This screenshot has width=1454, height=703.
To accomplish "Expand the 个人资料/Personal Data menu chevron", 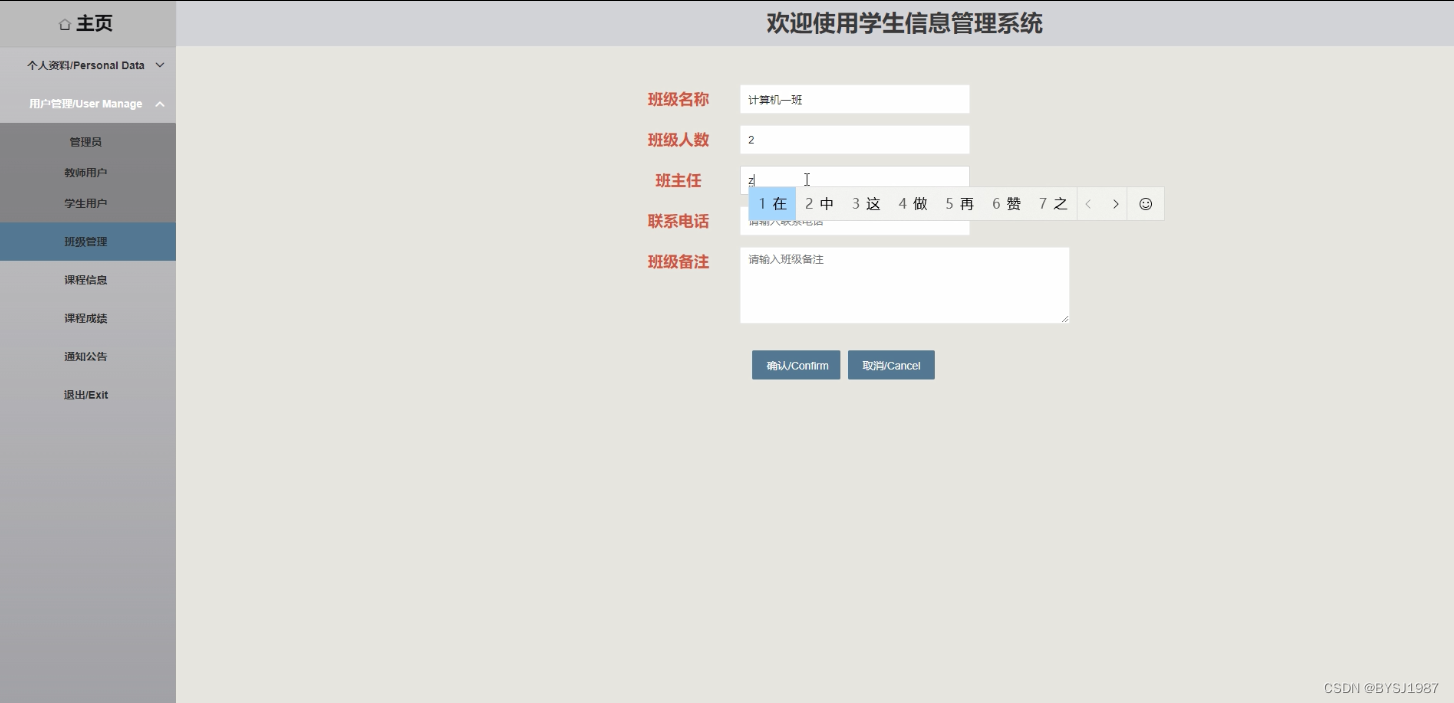I will pyautogui.click(x=160, y=65).
